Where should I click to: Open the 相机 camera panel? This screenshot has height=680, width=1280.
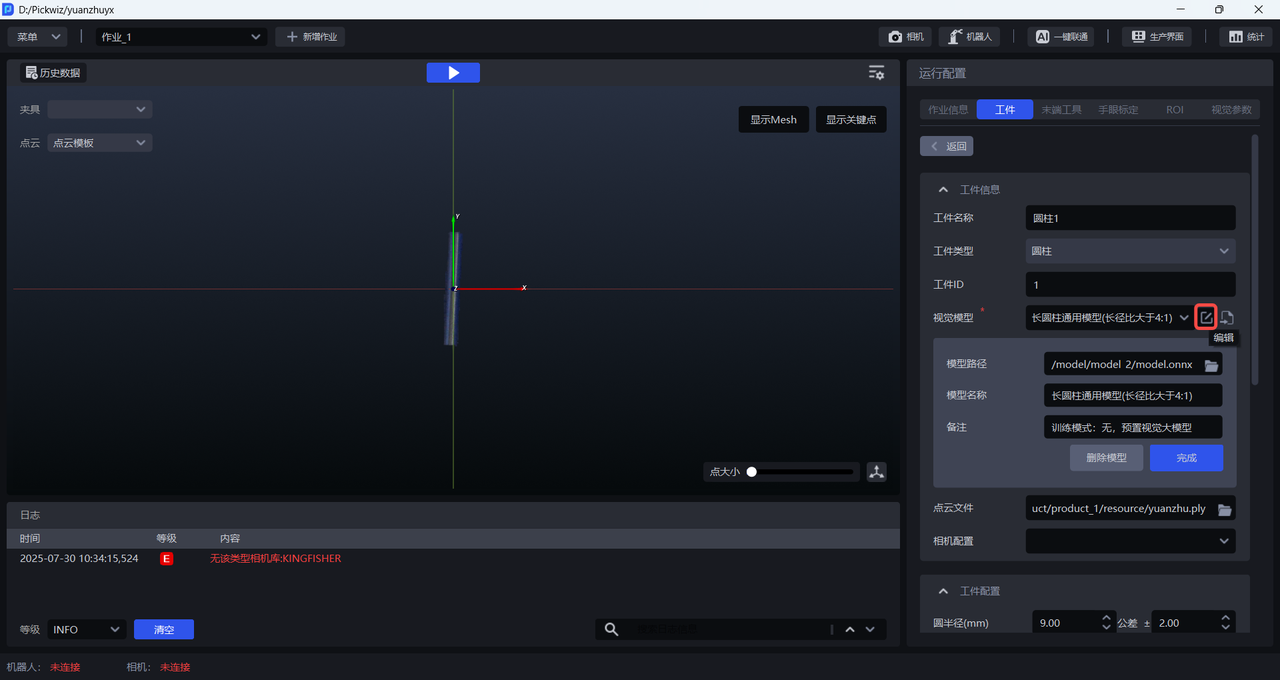tap(906, 37)
